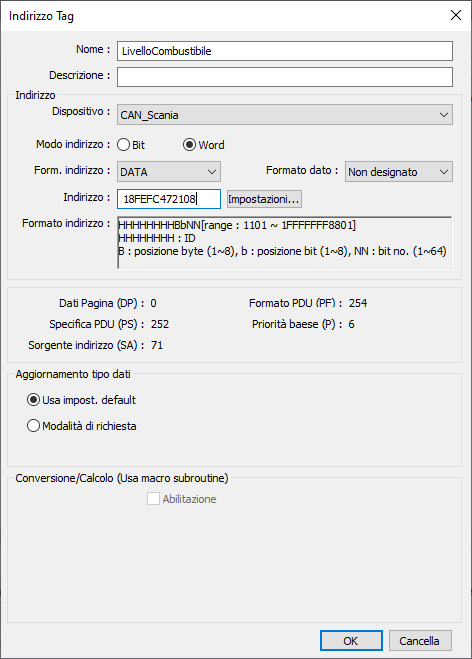Viewport: 472px width, 659px height.
Task: Click the Impostazioni... button
Action: pos(264,199)
